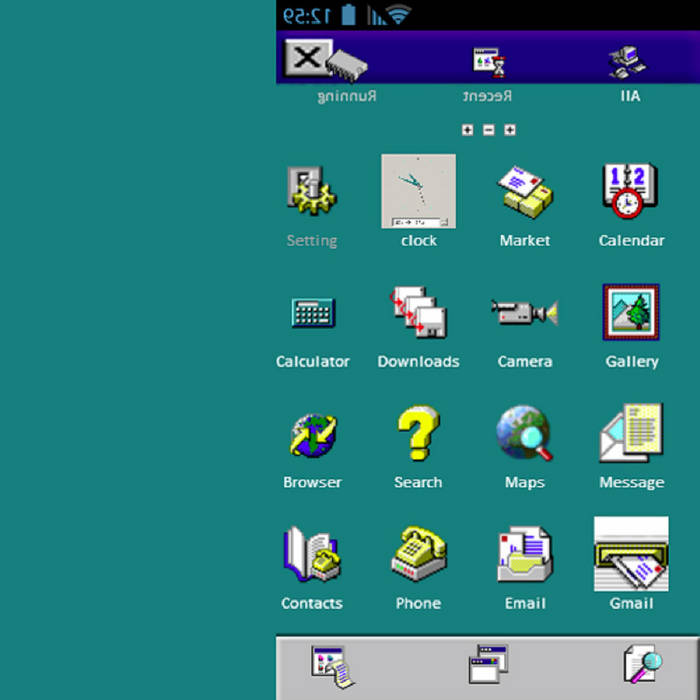Open the Downloads app icon
The height and width of the screenshot is (700, 700).
tap(418, 313)
